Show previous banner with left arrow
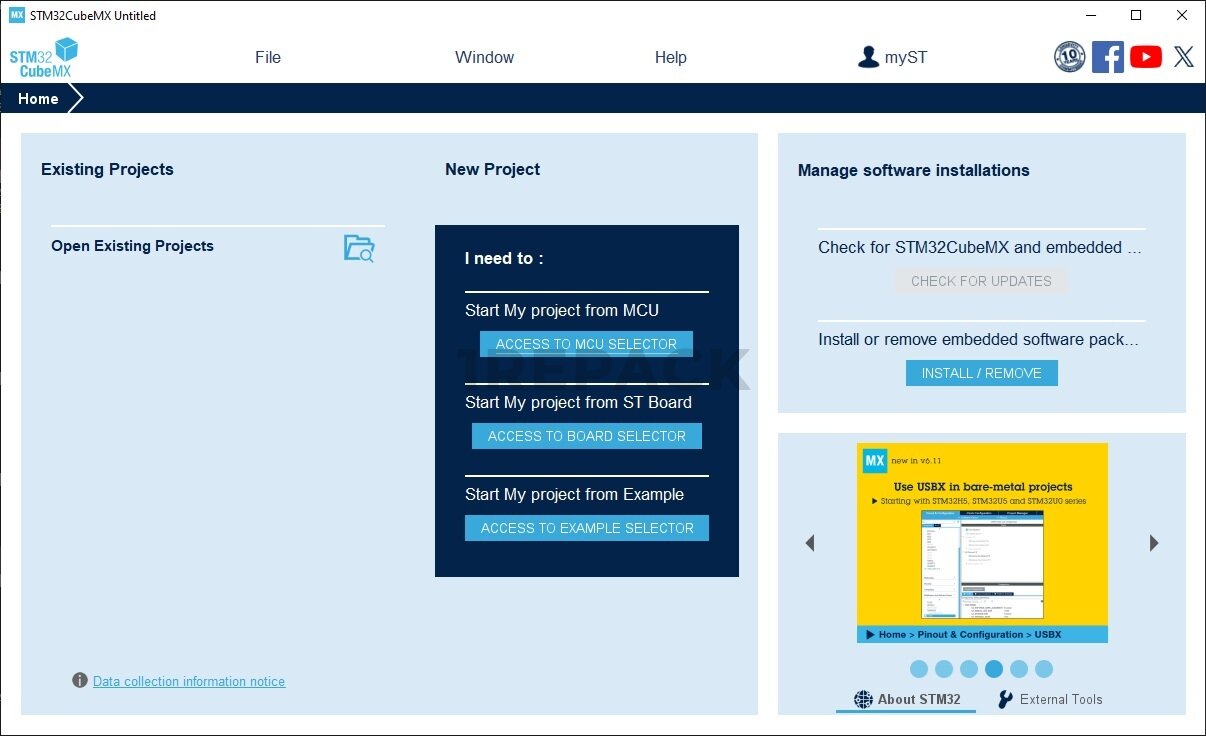 (x=810, y=543)
